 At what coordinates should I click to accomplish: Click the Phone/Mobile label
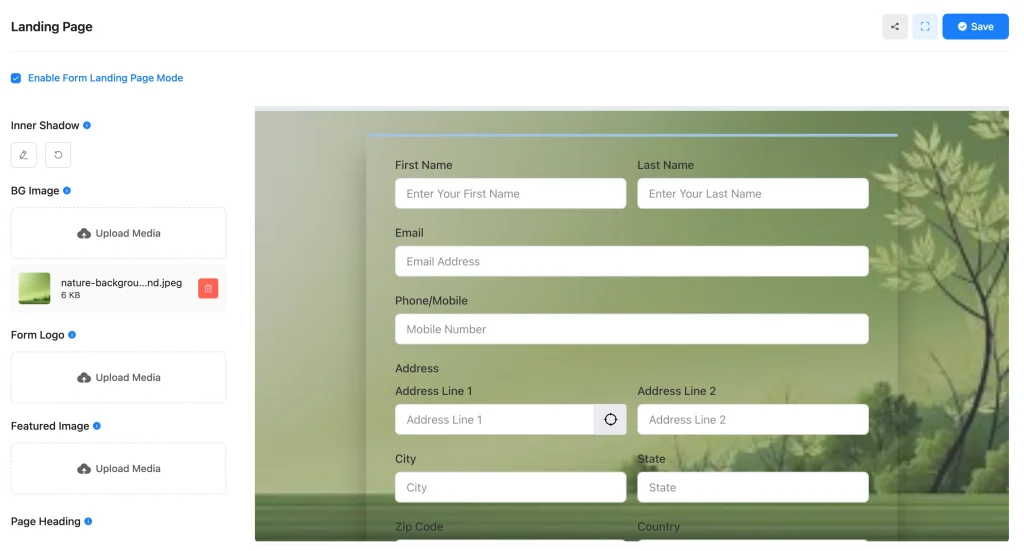(x=431, y=301)
